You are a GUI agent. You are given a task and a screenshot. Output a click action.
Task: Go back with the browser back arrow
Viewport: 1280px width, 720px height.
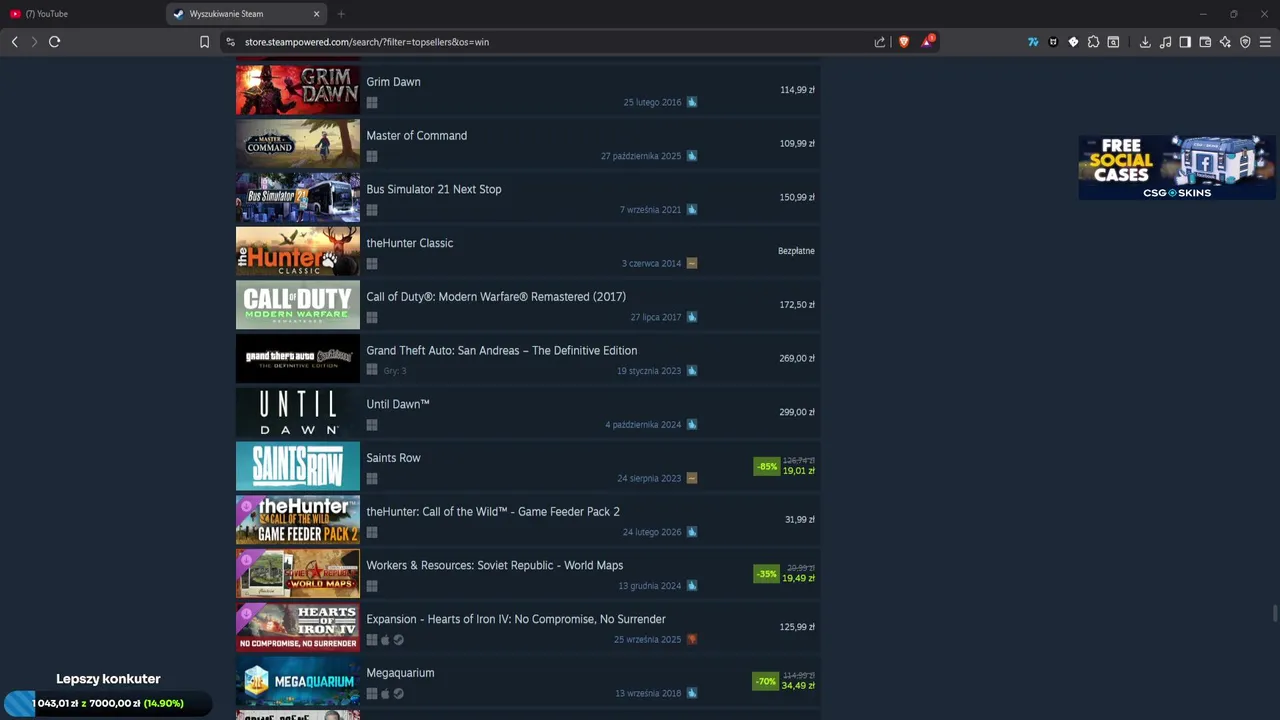coord(14,42)
